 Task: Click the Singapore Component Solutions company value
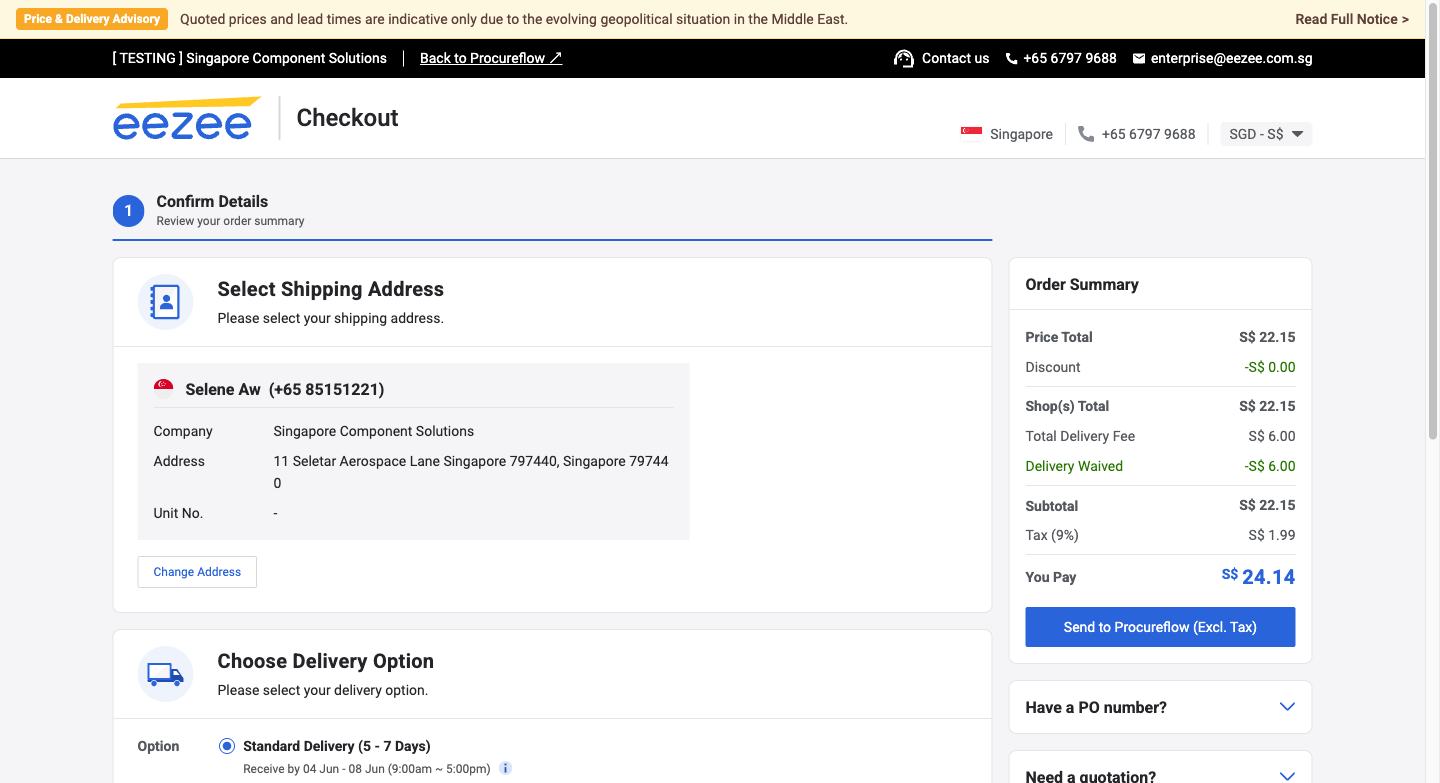click(x=374, y=431)
